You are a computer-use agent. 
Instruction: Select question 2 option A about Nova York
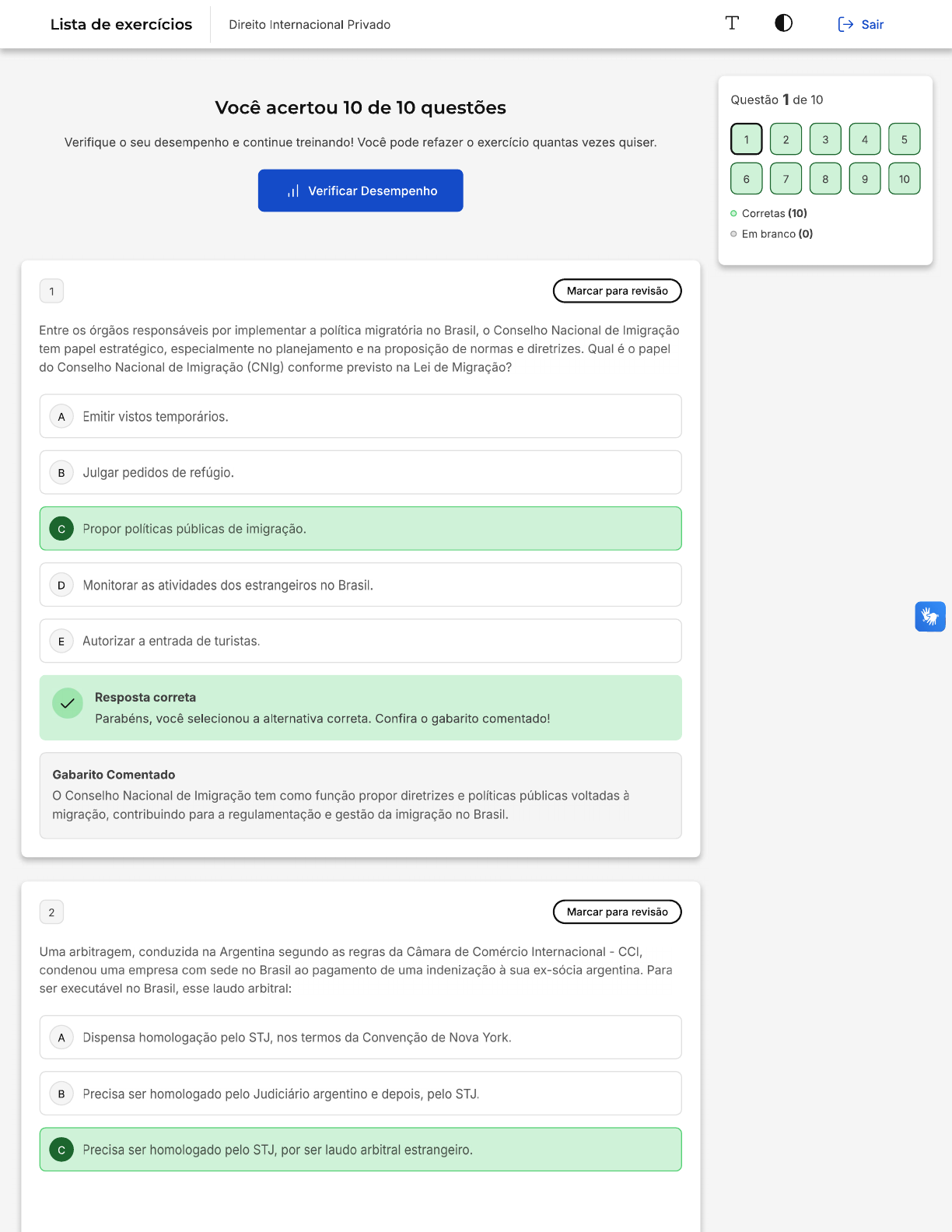(360, 1037)
